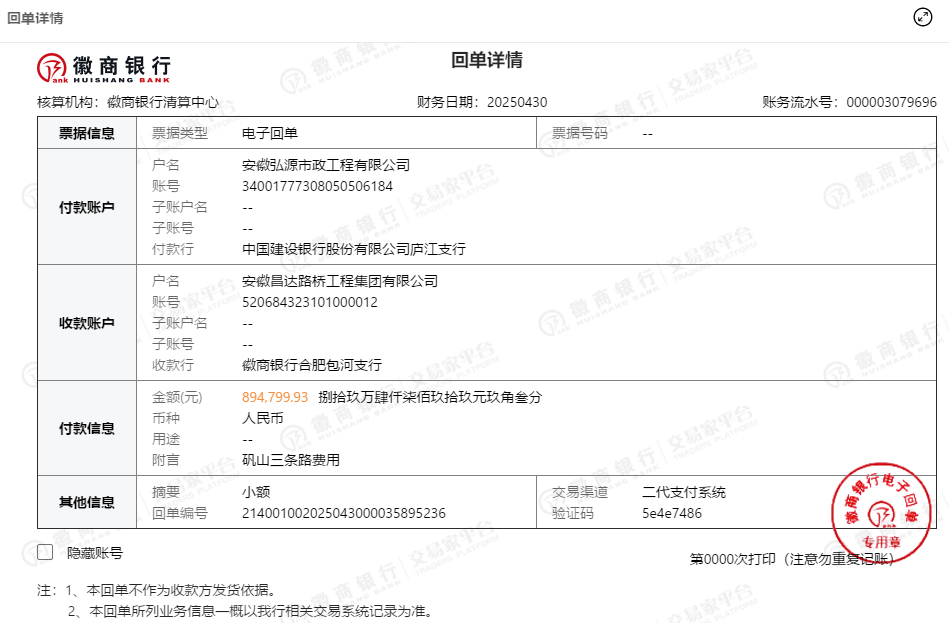949x623 pixels.
Task: Select receipt number 2140010020250430000035895236
Action: 343,513
